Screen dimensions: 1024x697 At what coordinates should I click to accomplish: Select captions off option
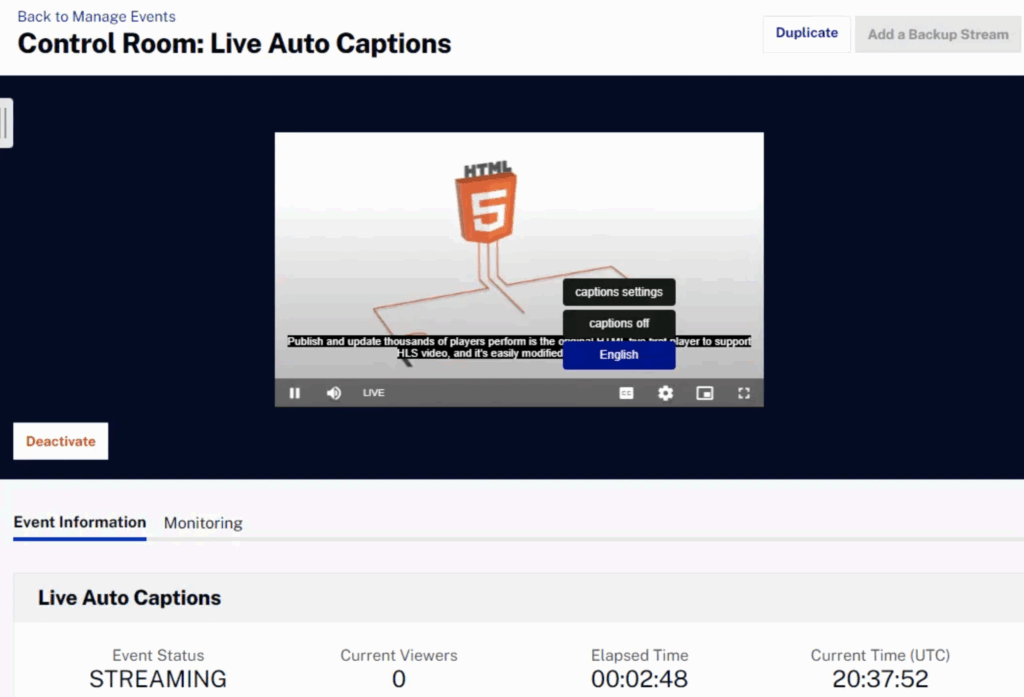(x=618, y=323)
